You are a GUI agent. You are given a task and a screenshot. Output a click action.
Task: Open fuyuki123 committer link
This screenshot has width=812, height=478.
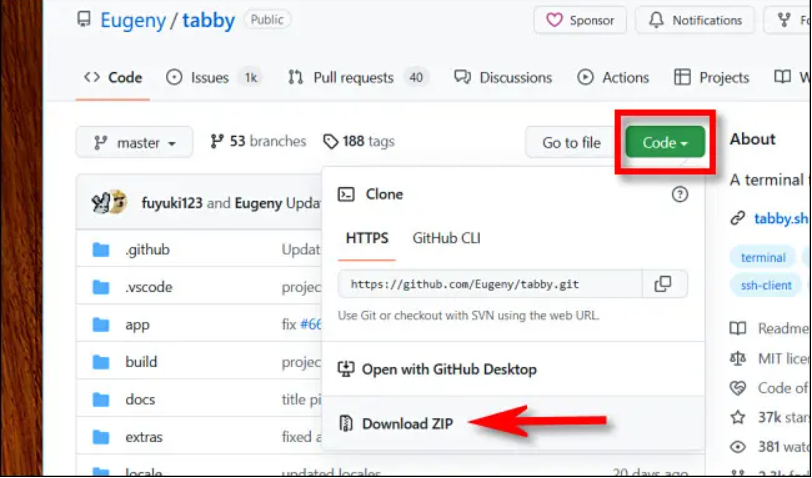pos(172,202)
